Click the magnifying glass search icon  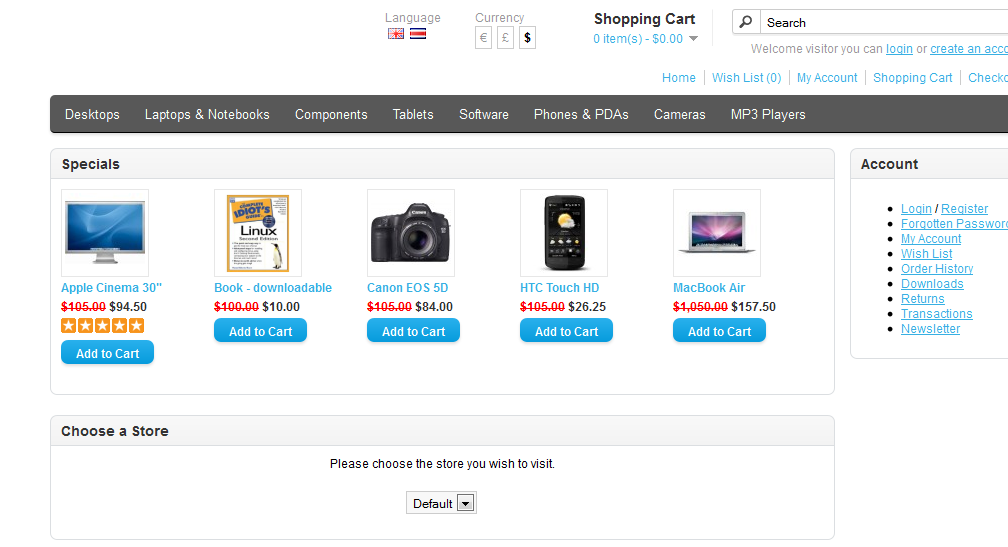tap(746, 22)
